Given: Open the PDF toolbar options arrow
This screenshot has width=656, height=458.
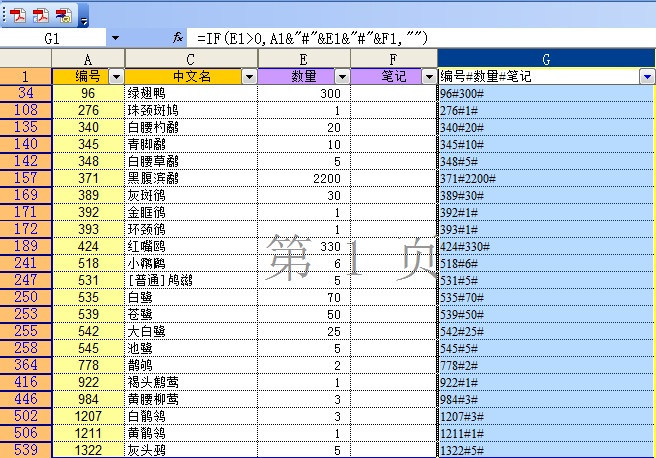Looking at the screenshot, I should tap(83, 19).
